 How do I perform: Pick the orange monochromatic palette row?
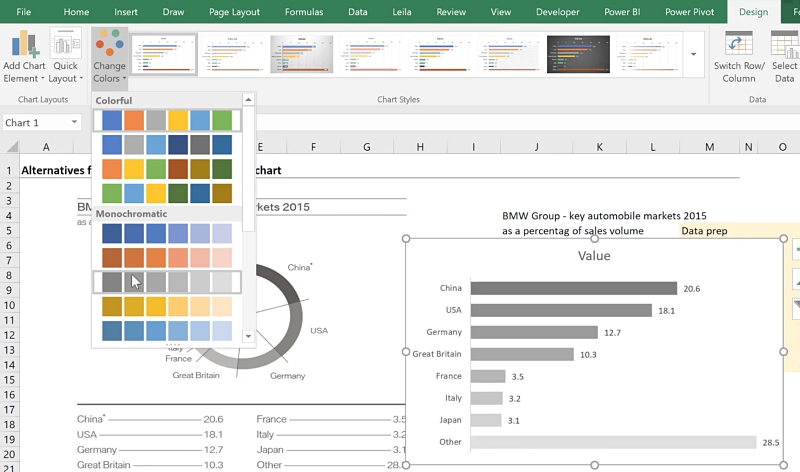(167, 257)
